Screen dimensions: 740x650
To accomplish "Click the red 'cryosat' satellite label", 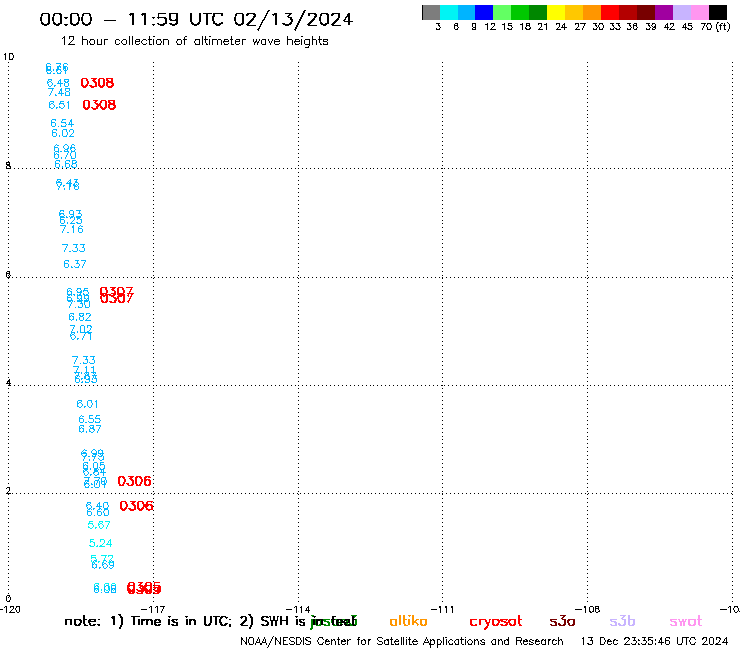I will pos(496,622).
